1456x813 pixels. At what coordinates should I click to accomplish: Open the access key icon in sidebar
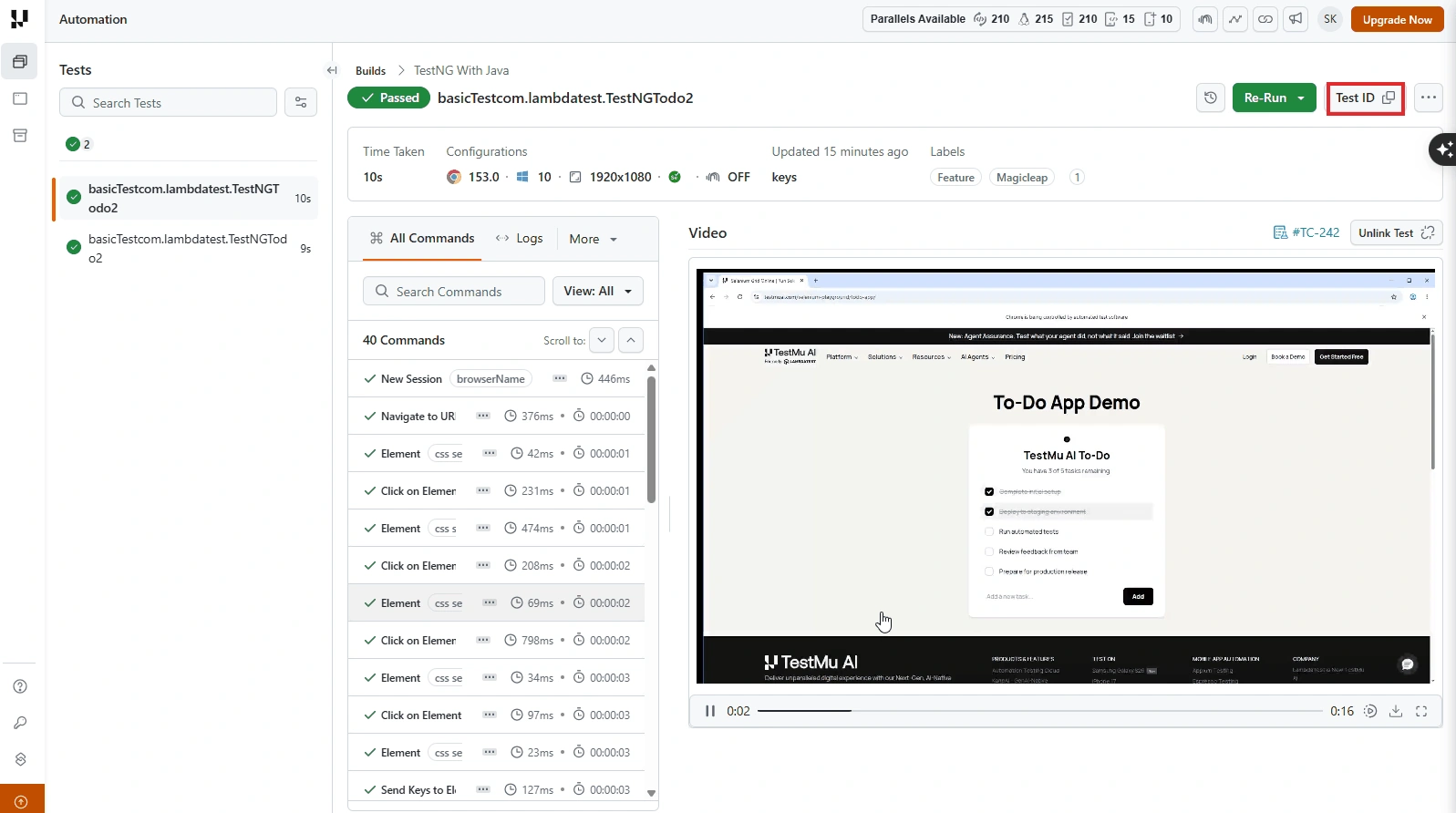[20, 723]
